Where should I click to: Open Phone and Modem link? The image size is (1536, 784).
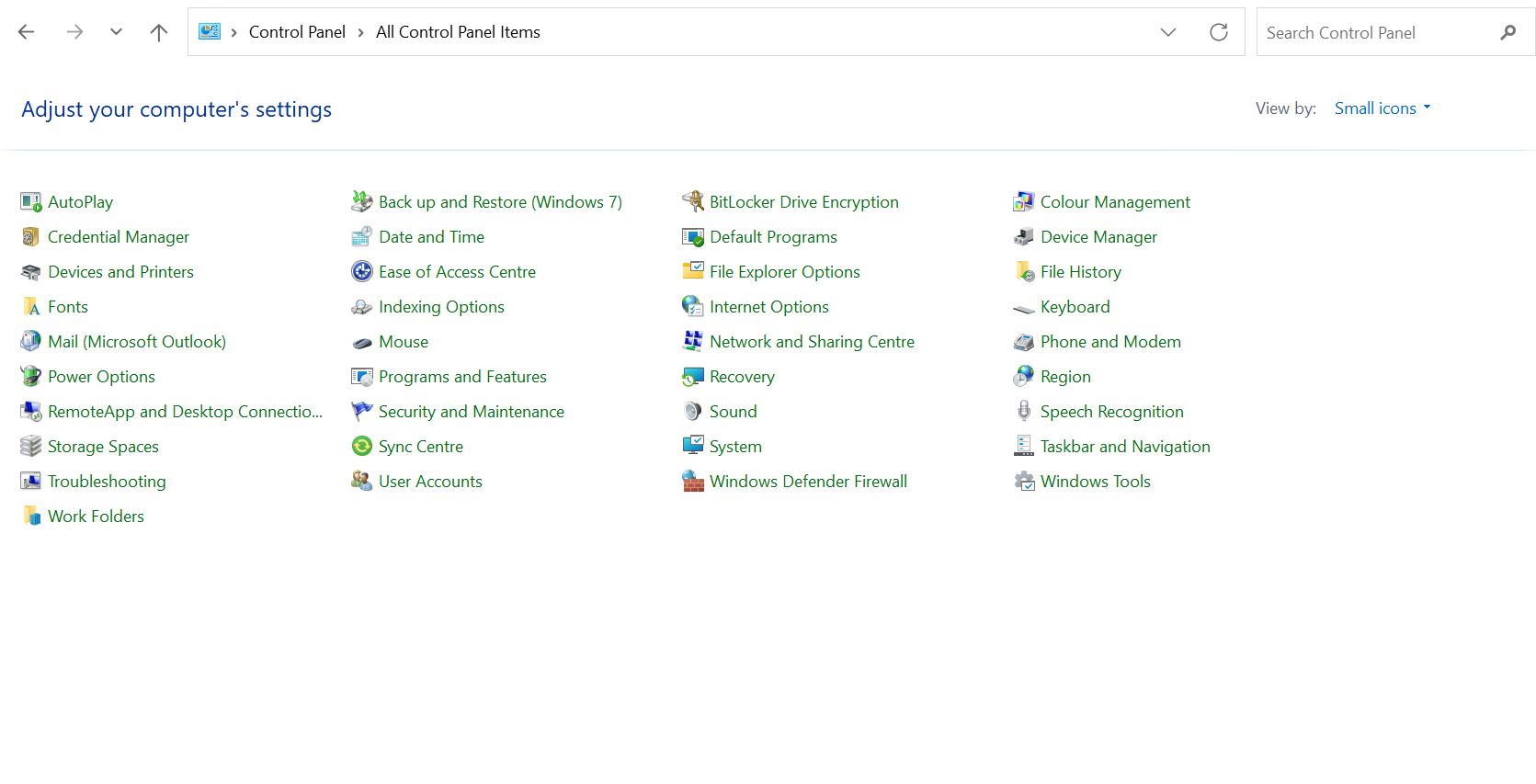click(x=1110, y=342)
